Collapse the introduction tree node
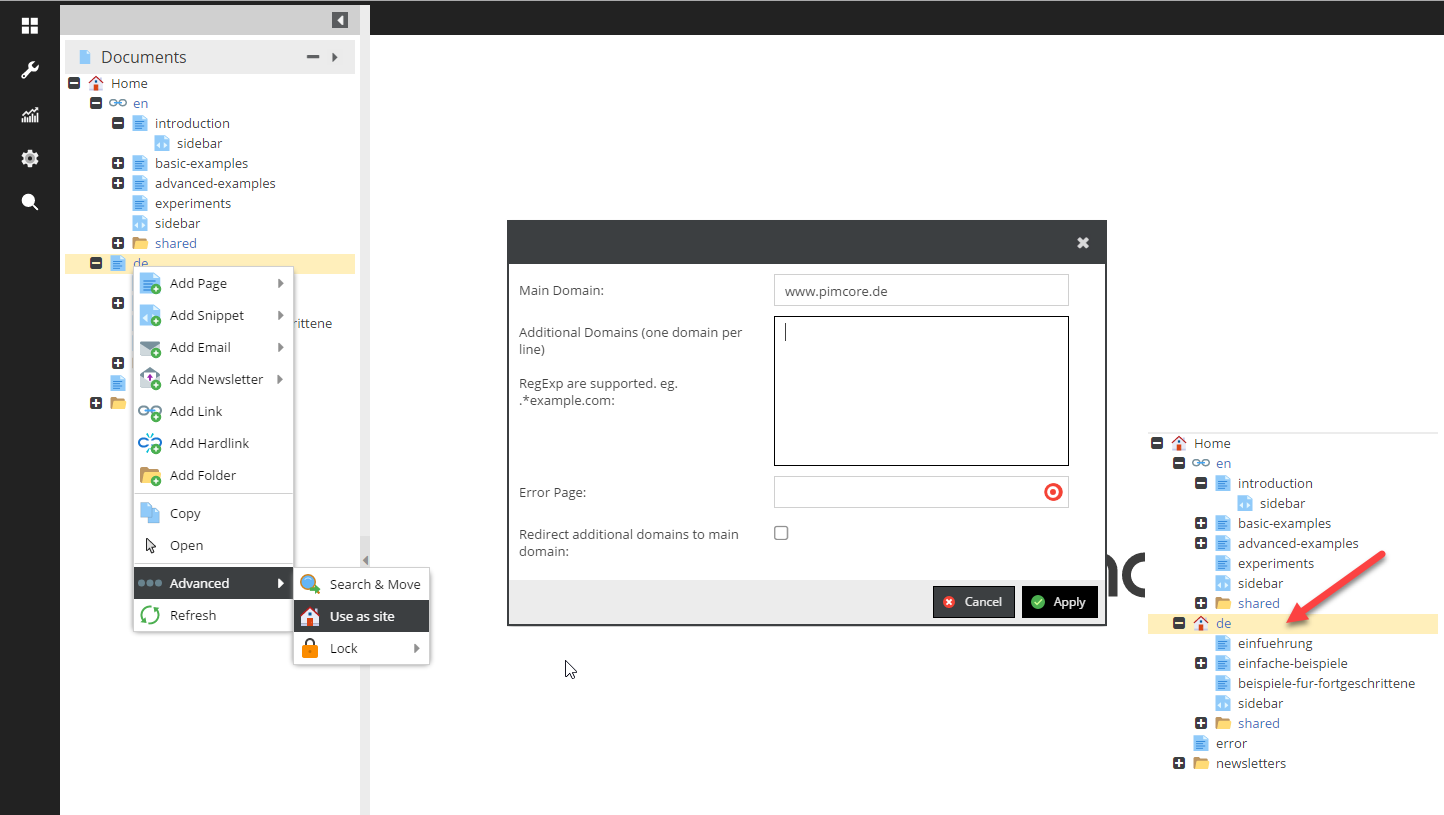This screenshot has height=815, width=1444. tap(118, 123)
